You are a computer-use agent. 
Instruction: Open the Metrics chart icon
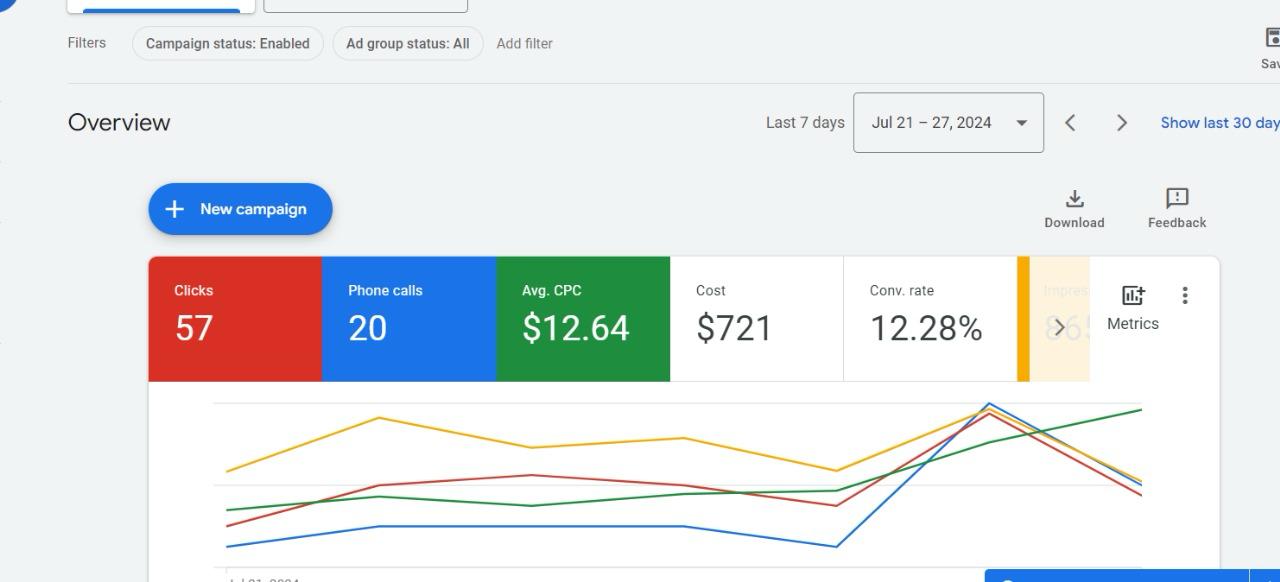coord(1132,296)
